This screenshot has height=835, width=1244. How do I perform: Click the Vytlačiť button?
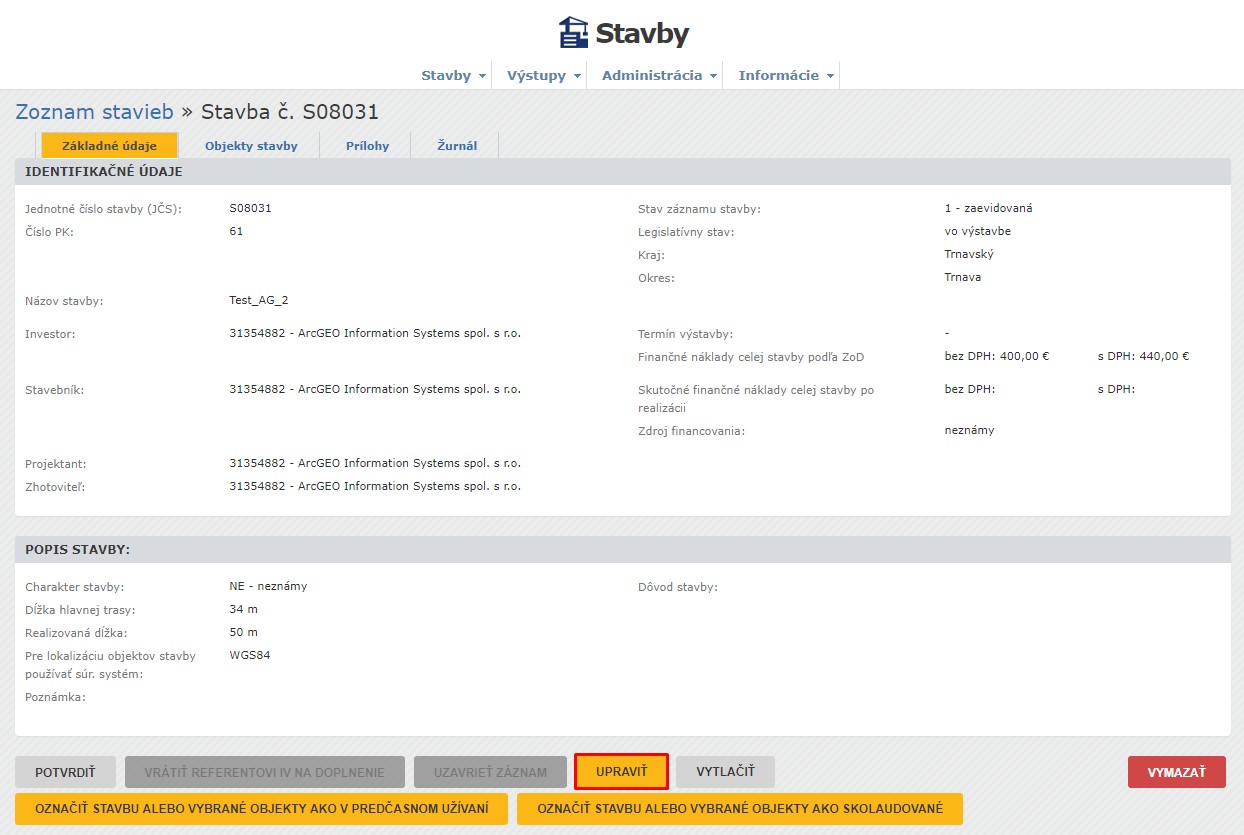click(725, 772)
